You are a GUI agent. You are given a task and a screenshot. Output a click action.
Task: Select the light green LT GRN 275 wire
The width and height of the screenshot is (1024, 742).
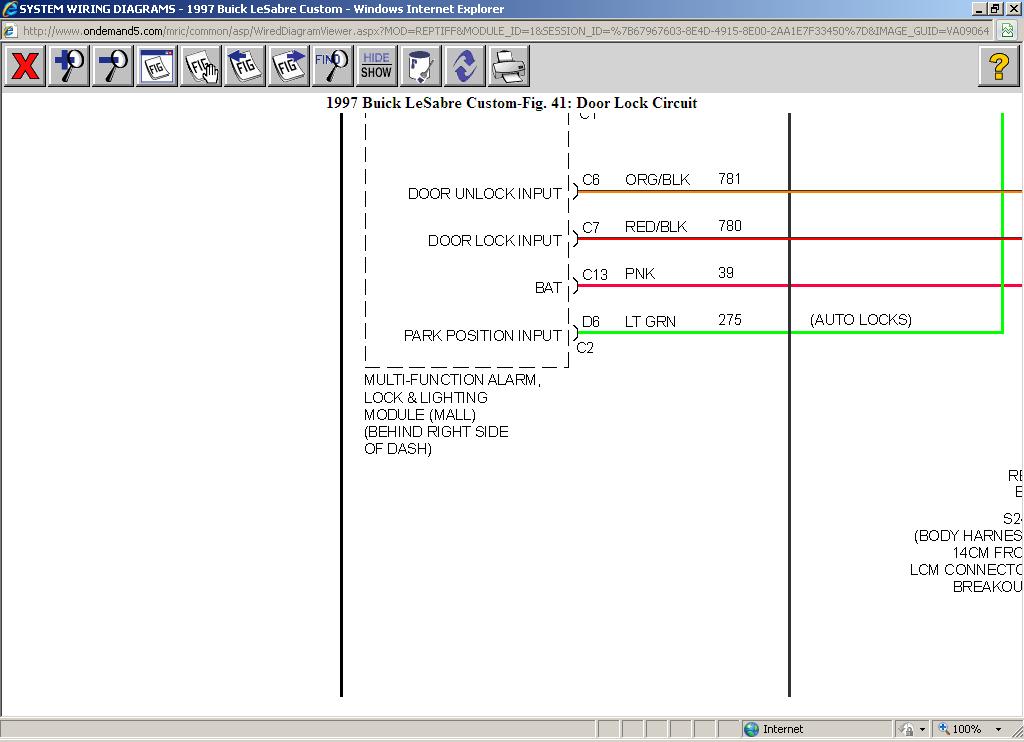coord(790,332)
